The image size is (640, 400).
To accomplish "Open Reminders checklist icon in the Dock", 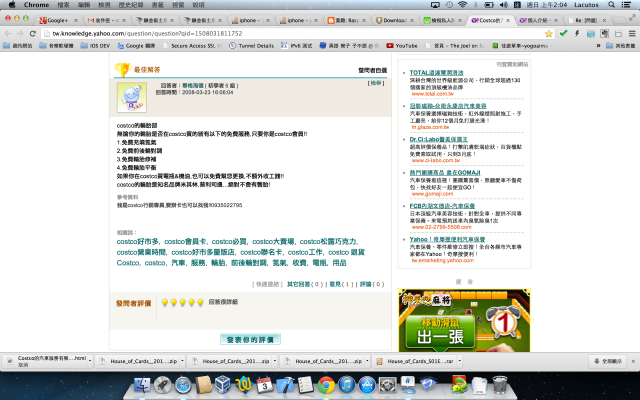I will click(305, 384).
